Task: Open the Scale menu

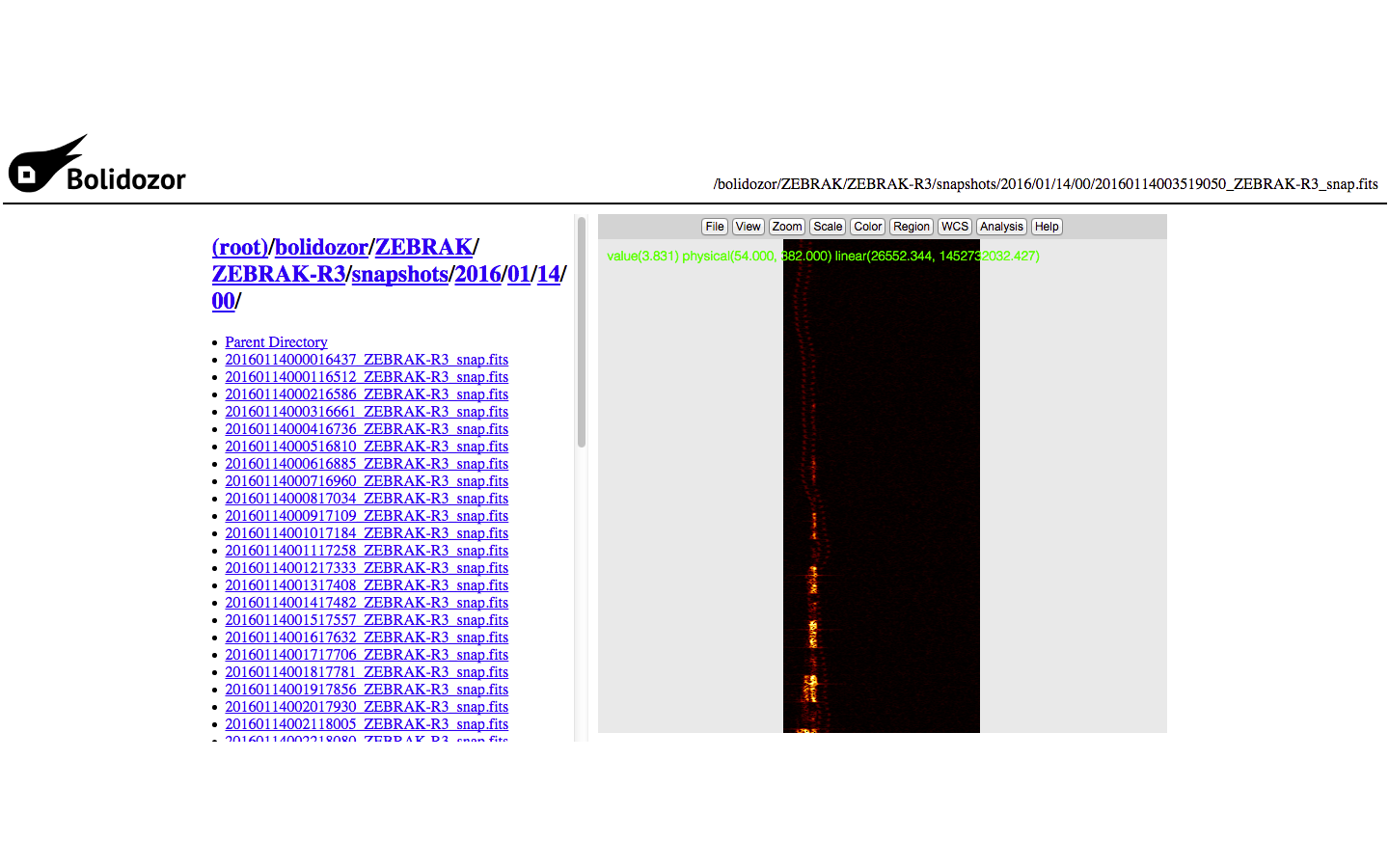Action: click(x=828, y=227)
